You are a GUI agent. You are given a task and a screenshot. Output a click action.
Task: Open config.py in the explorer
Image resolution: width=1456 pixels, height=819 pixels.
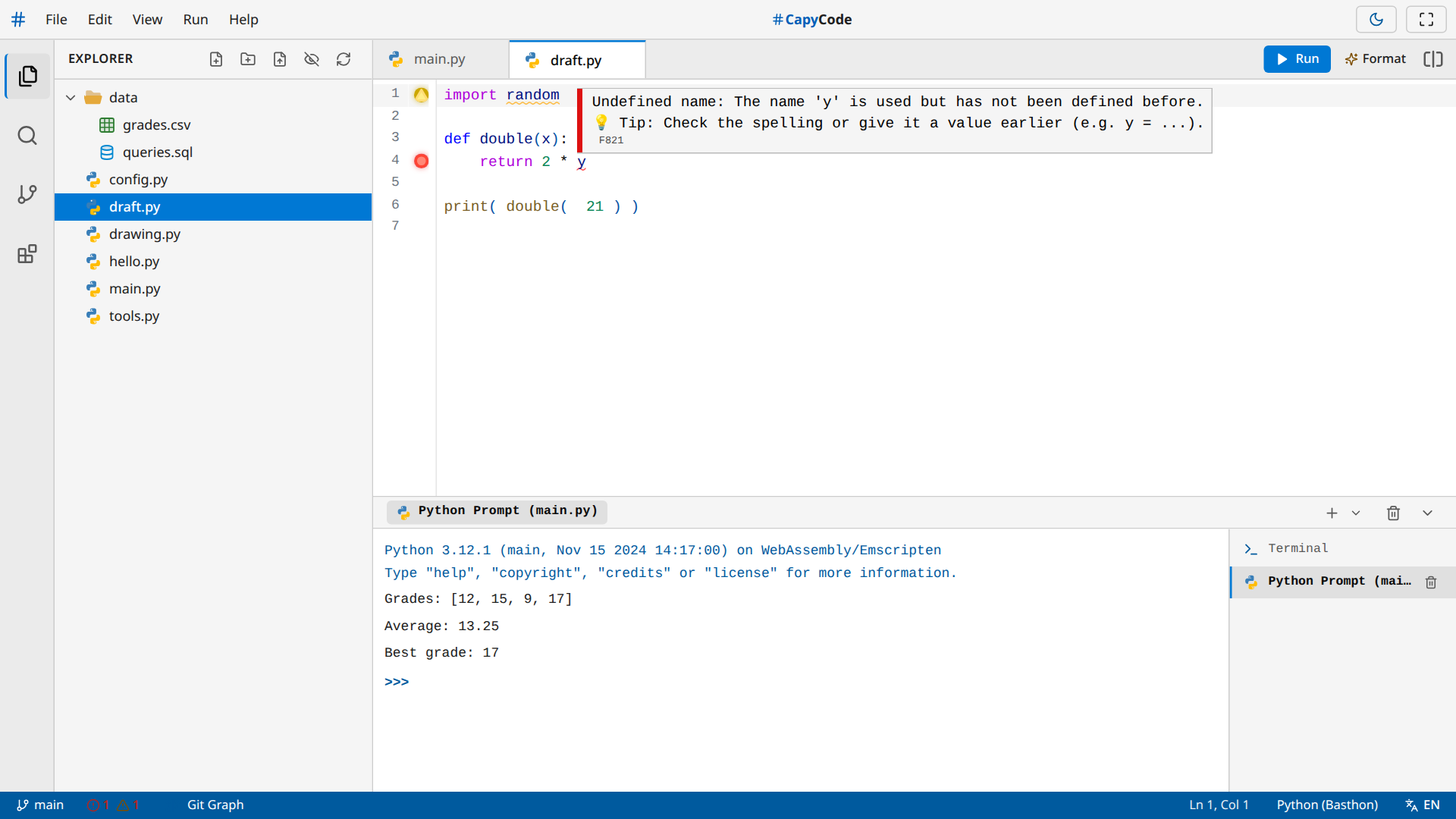213,180
